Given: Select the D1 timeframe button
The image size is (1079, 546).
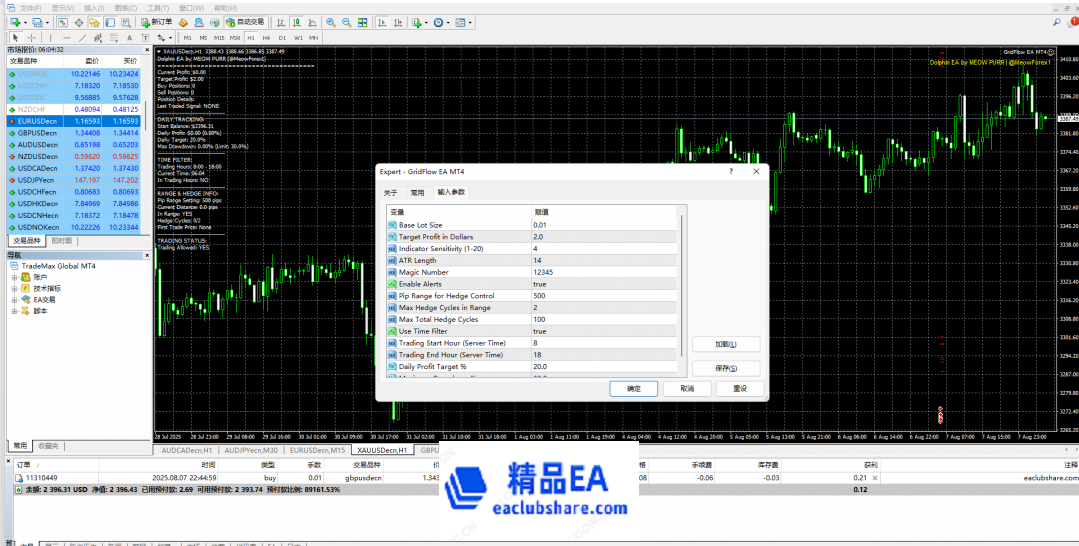Looking at the screenshot, I should pos(282,38).
